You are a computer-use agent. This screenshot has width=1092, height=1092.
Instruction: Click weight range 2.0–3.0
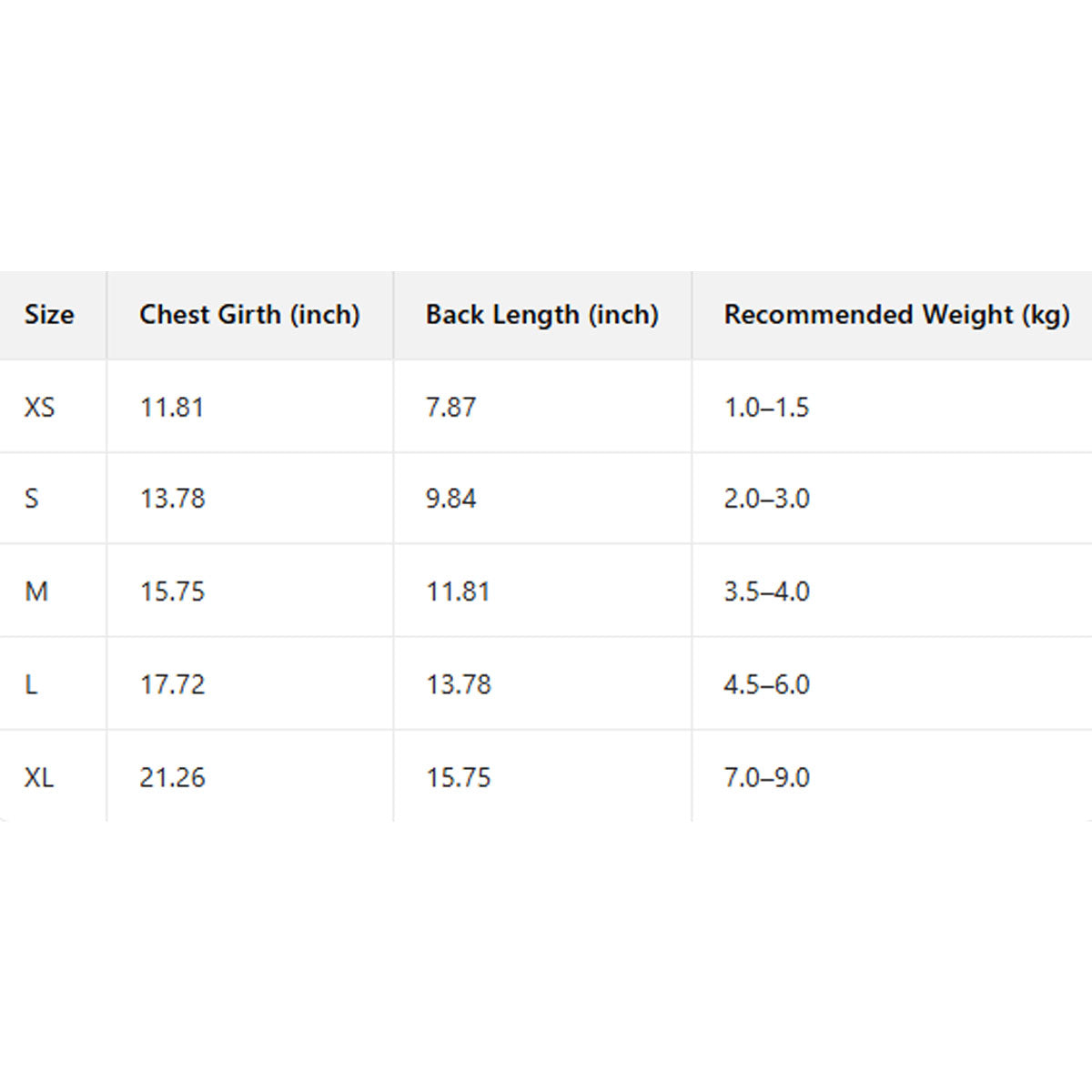pos(766,499)
